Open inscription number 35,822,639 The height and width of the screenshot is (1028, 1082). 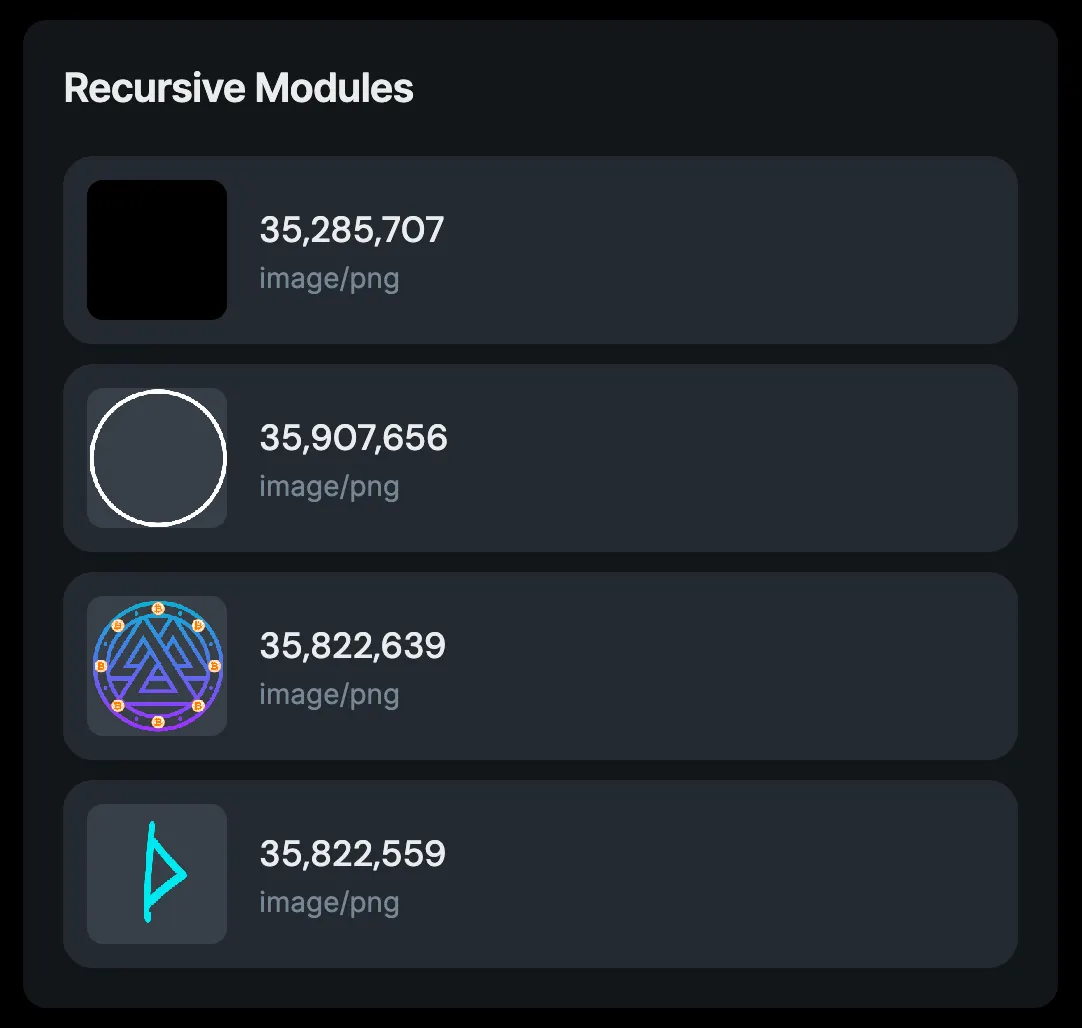click(x=352, y=646)
